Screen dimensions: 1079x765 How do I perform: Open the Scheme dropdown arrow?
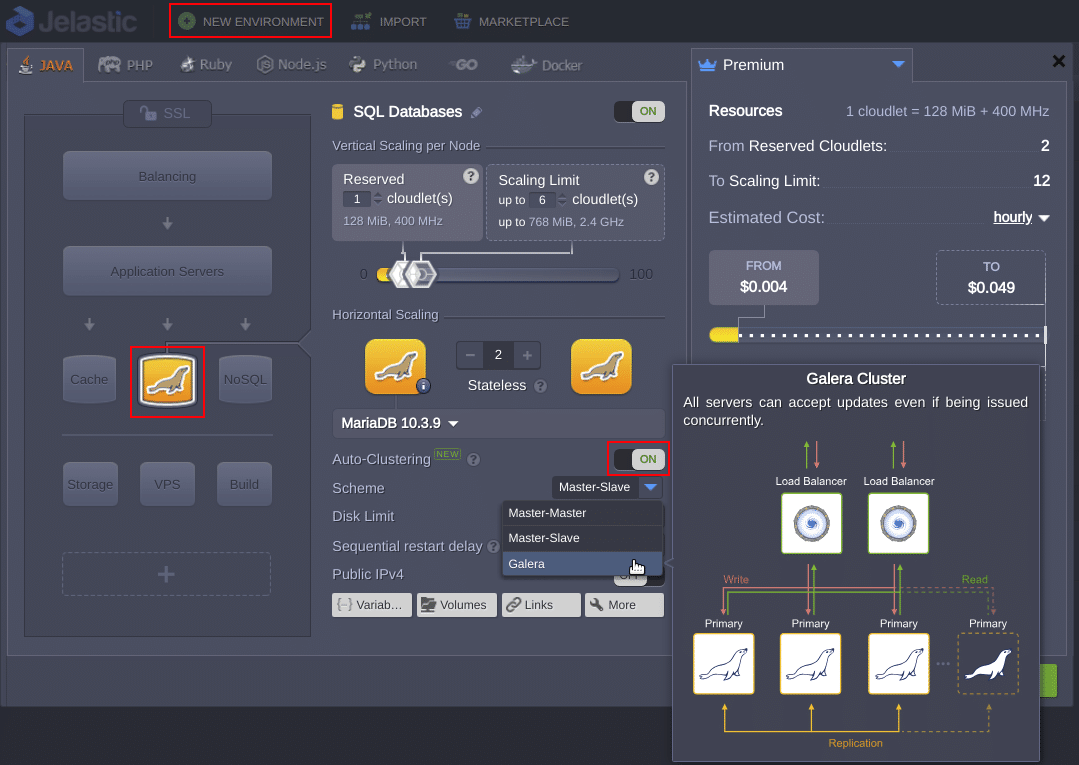pos(650,487)
